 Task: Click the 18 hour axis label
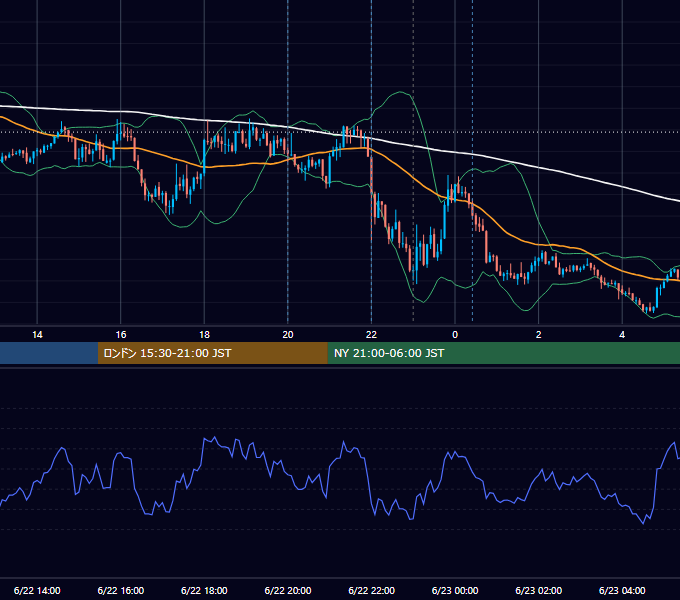[x=204, y=335]
